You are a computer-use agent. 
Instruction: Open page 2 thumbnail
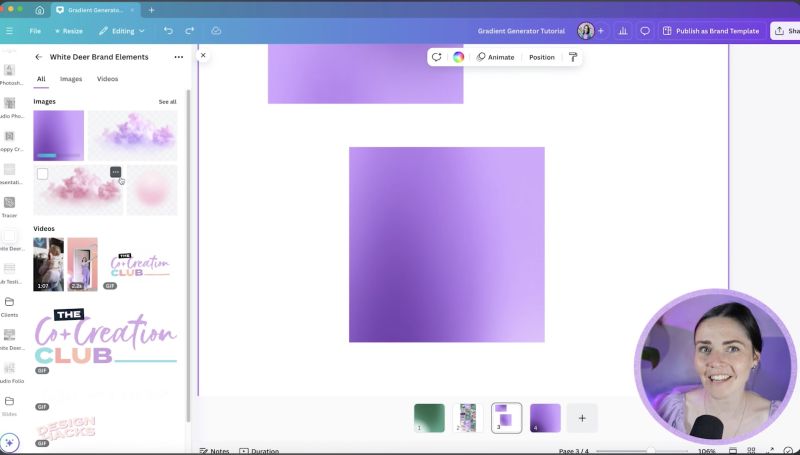click(x=468, y=418)
